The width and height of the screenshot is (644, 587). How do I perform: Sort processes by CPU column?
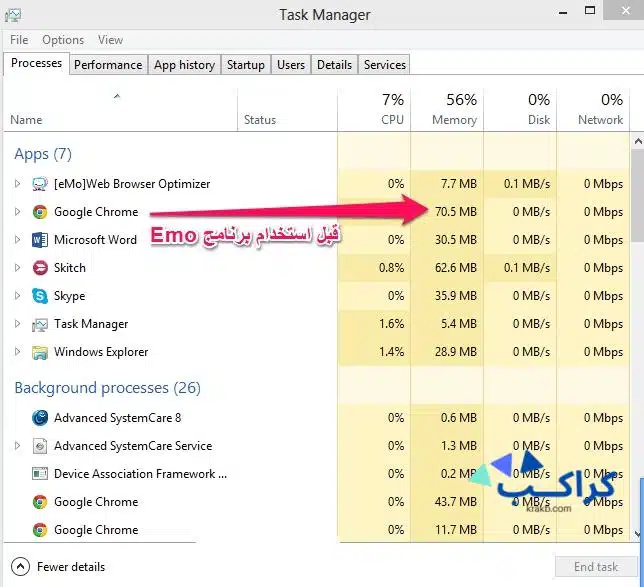[374, 110]
